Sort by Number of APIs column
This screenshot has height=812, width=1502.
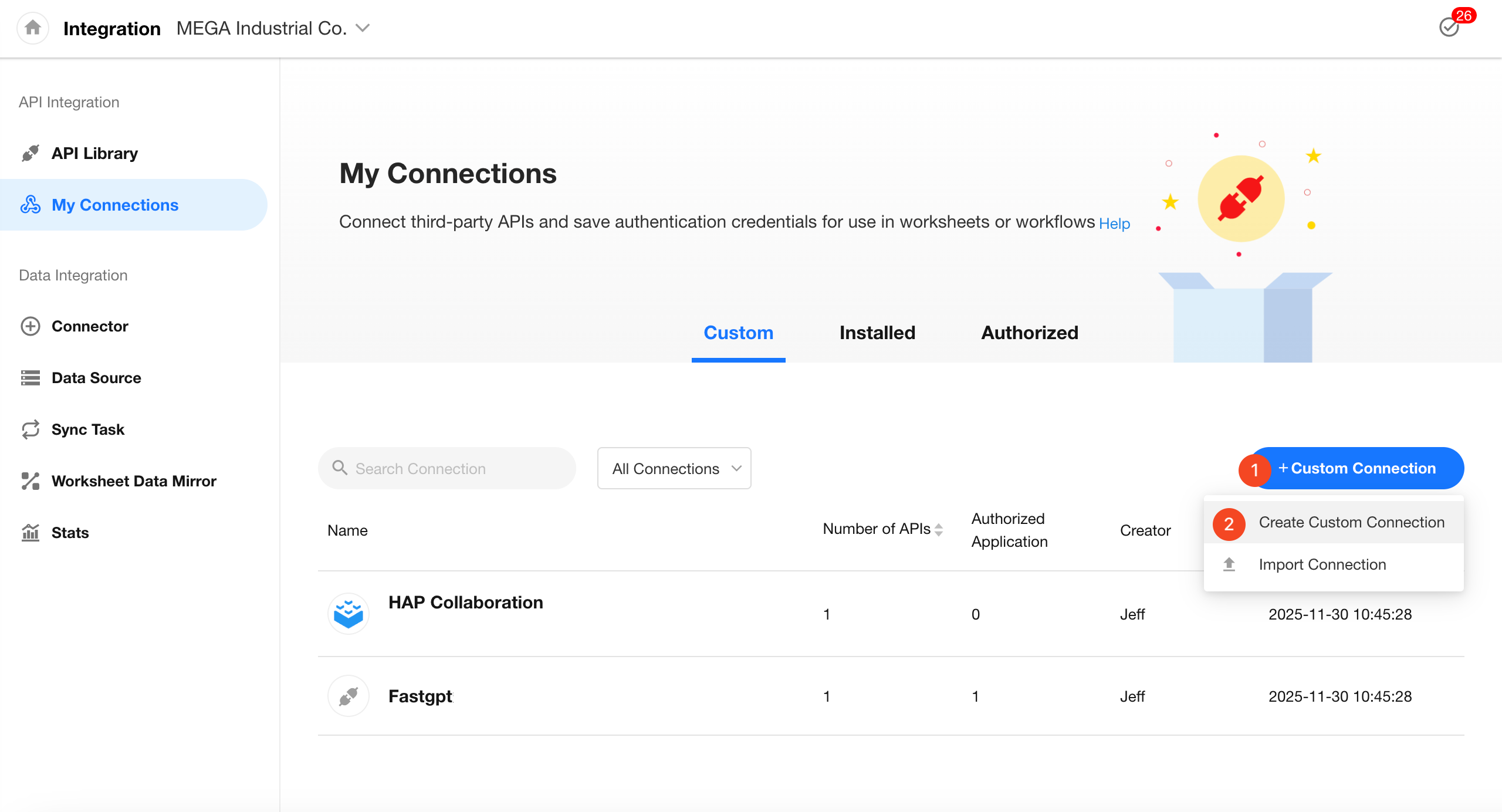(939, 529)
